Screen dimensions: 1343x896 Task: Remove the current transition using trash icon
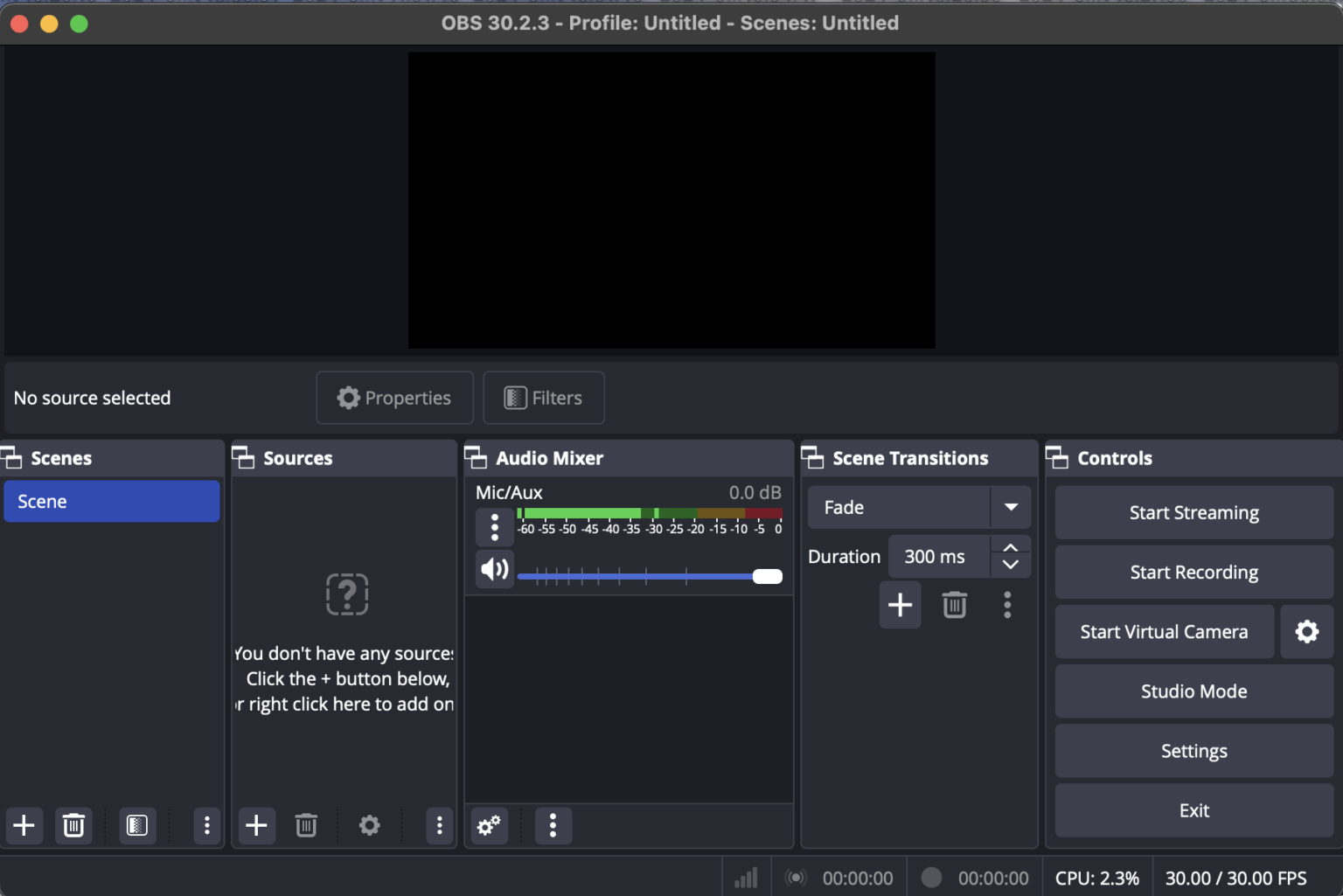click(x=954, y=604)
